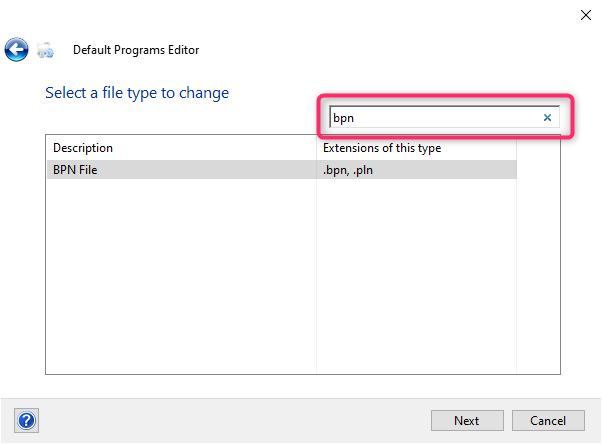Click the .bpn, .pln extensions cell
Image resolution: width=602 pixels, height=444 pixels.
click(x=416, y=170)
